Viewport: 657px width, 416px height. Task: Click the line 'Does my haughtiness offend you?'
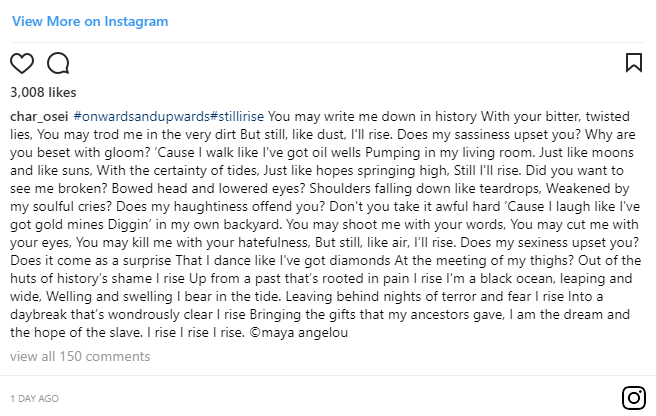pyautogui.click(x=220, y=207)
